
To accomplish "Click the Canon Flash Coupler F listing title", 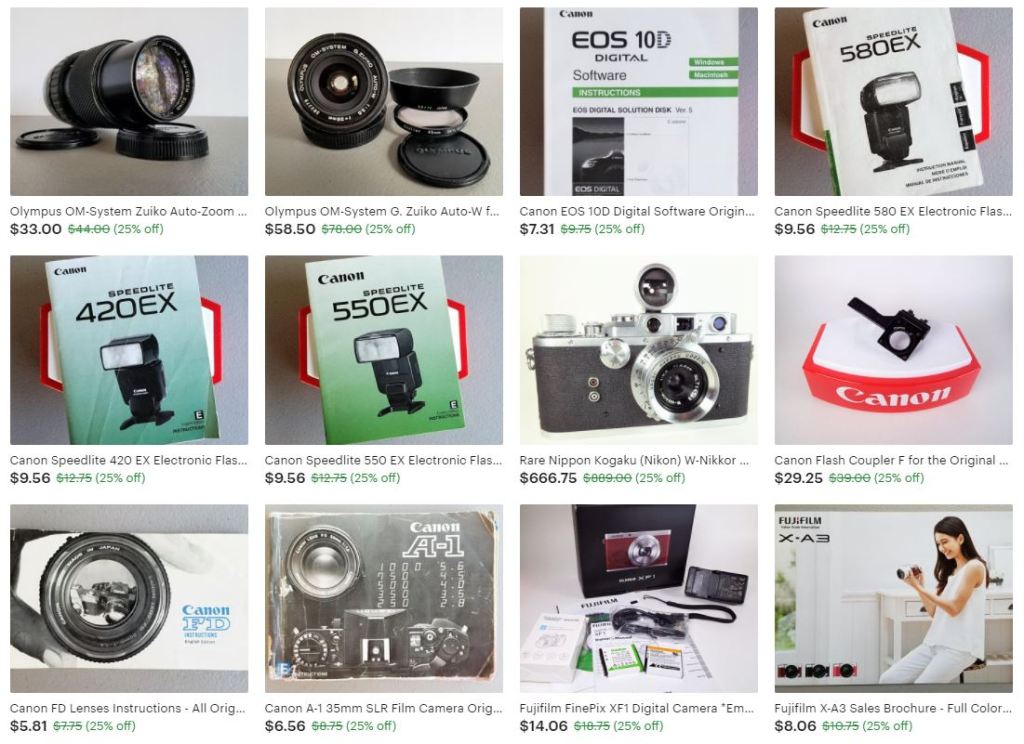I will coord(891,461).
